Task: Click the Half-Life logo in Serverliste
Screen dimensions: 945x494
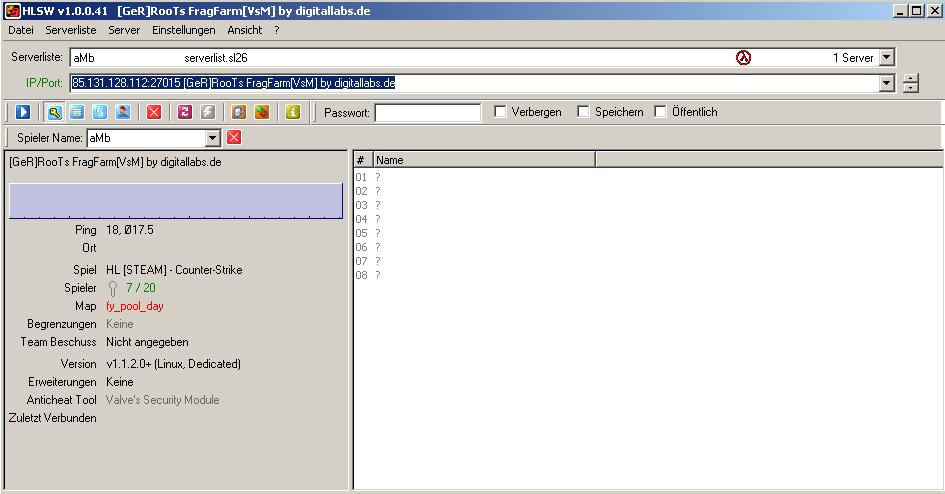Action: [743, 58]
